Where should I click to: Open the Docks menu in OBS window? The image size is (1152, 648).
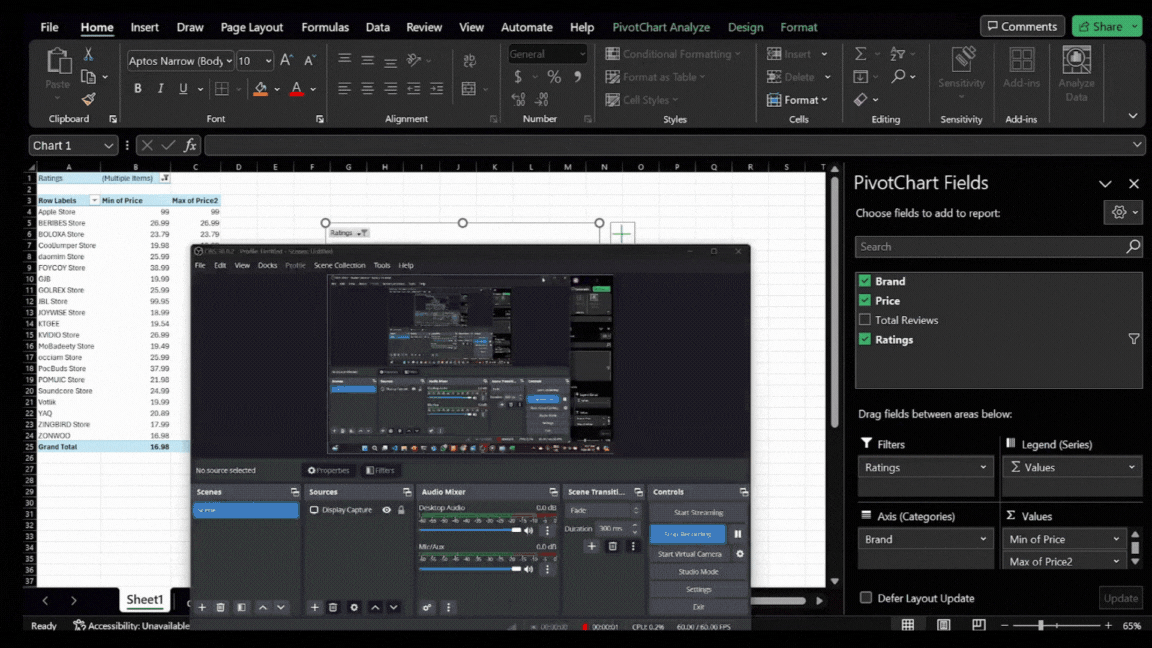[267, 265]
